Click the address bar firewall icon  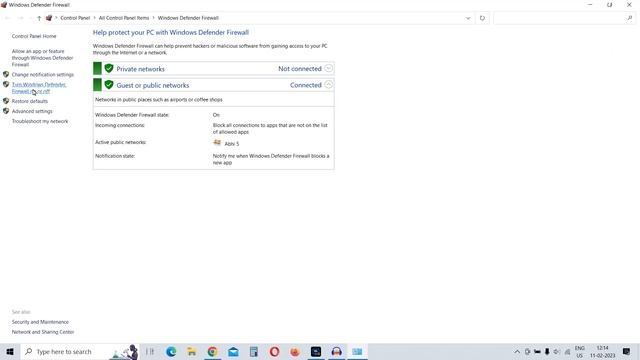tap(49, 18)
